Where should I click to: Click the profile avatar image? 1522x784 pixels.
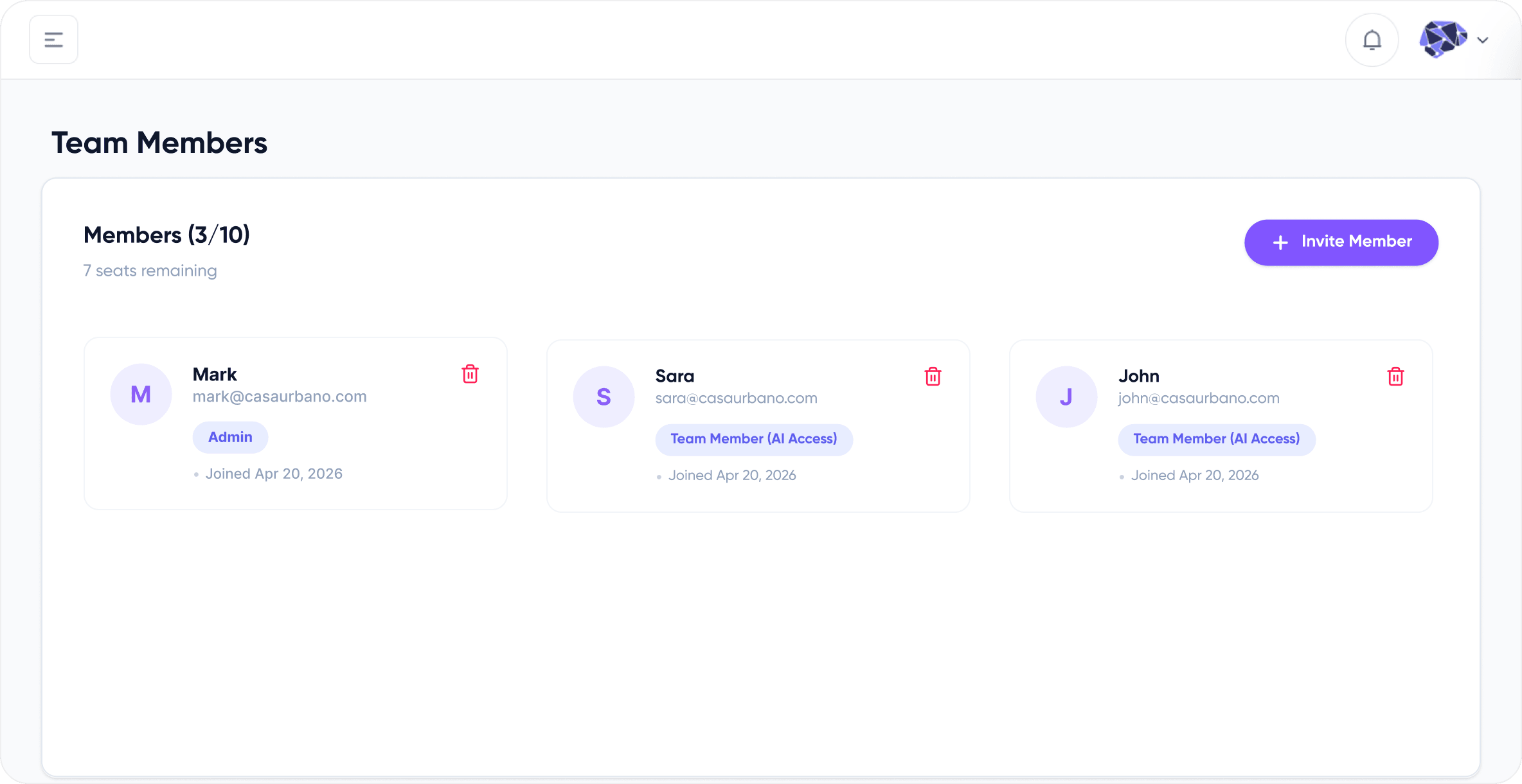(1443, 39)
